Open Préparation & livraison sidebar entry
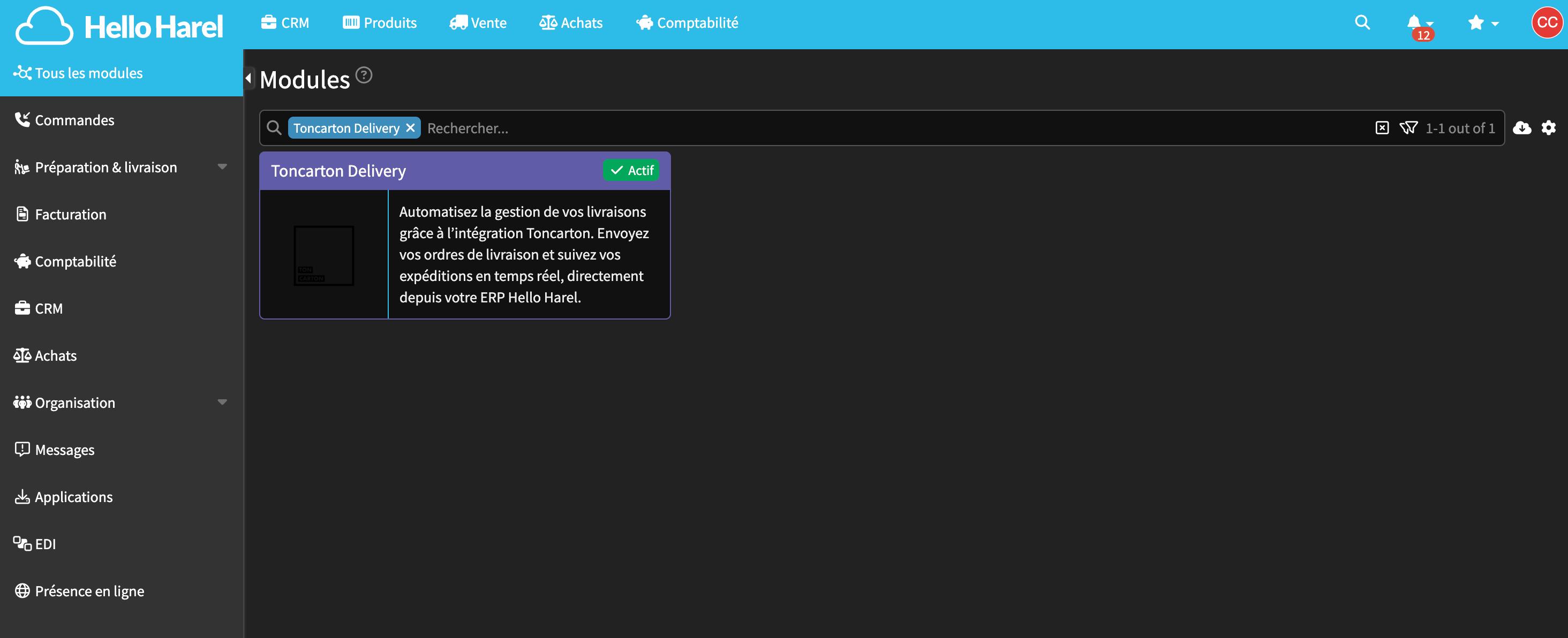The image size is (1568, 638). (x=105, y=167)
